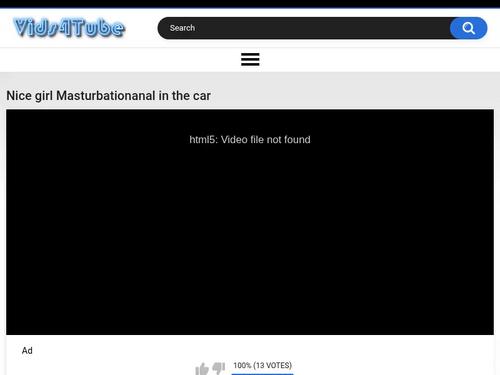Click the Vids4Tube logo
The width and height of the screenshot is (500, 375).
click(69, 27)
